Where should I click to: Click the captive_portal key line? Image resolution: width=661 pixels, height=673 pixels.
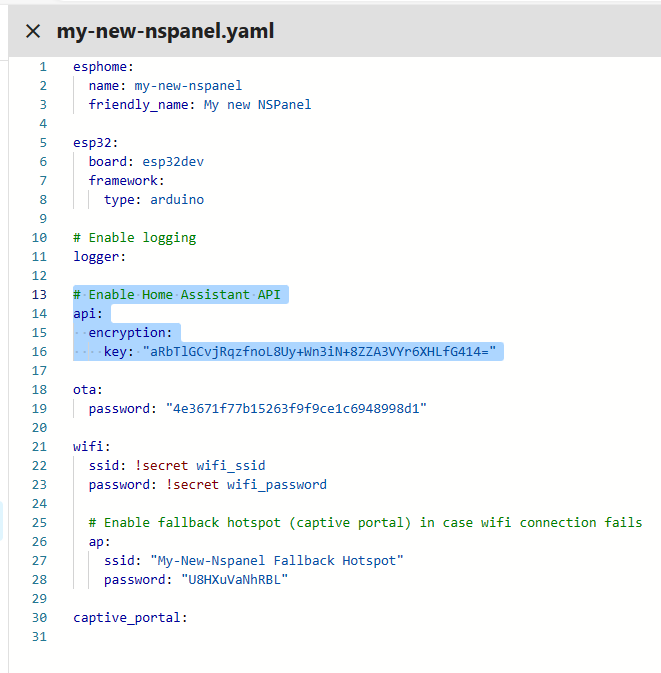[x=130, y=618]
